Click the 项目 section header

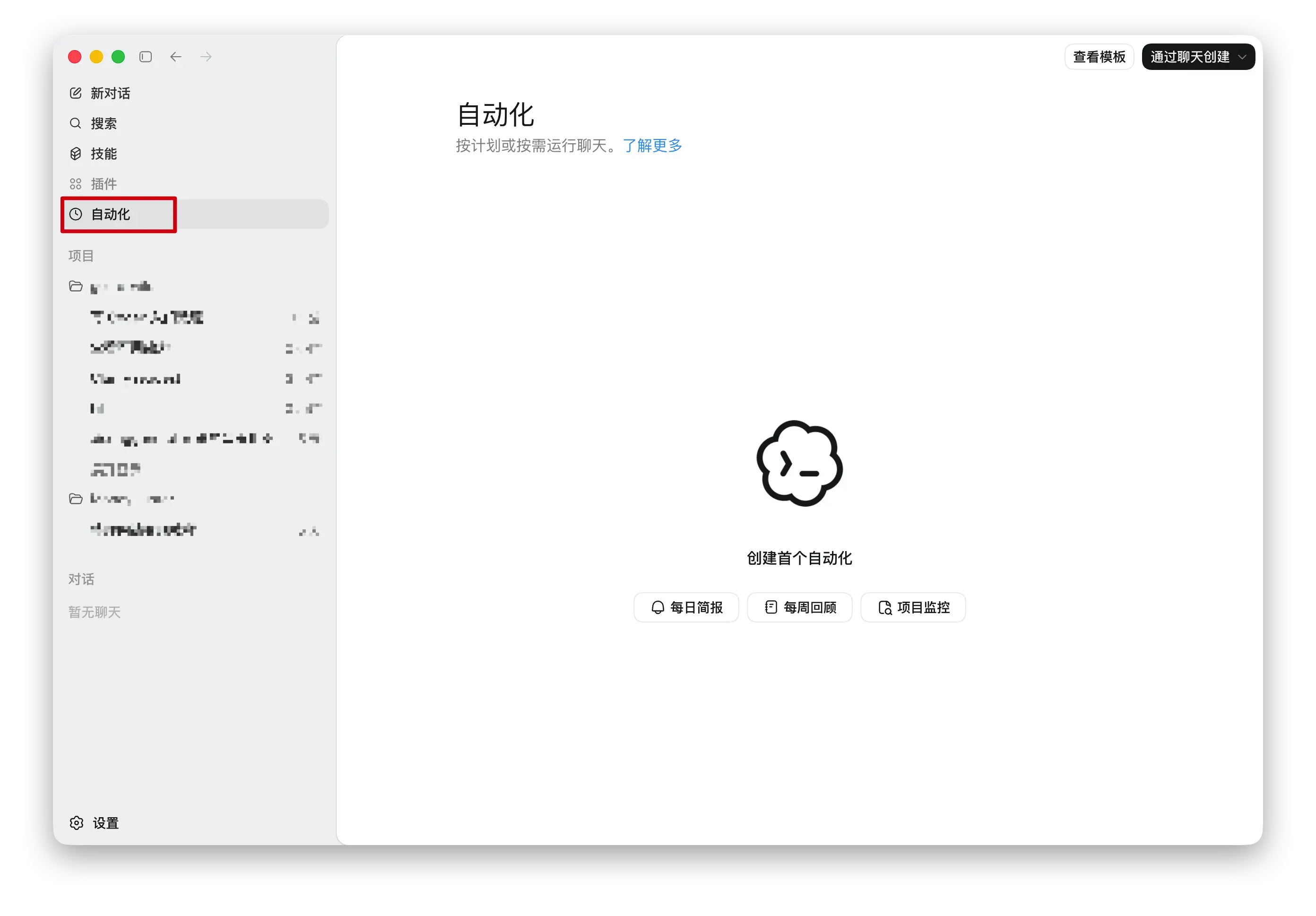(81, 256)
